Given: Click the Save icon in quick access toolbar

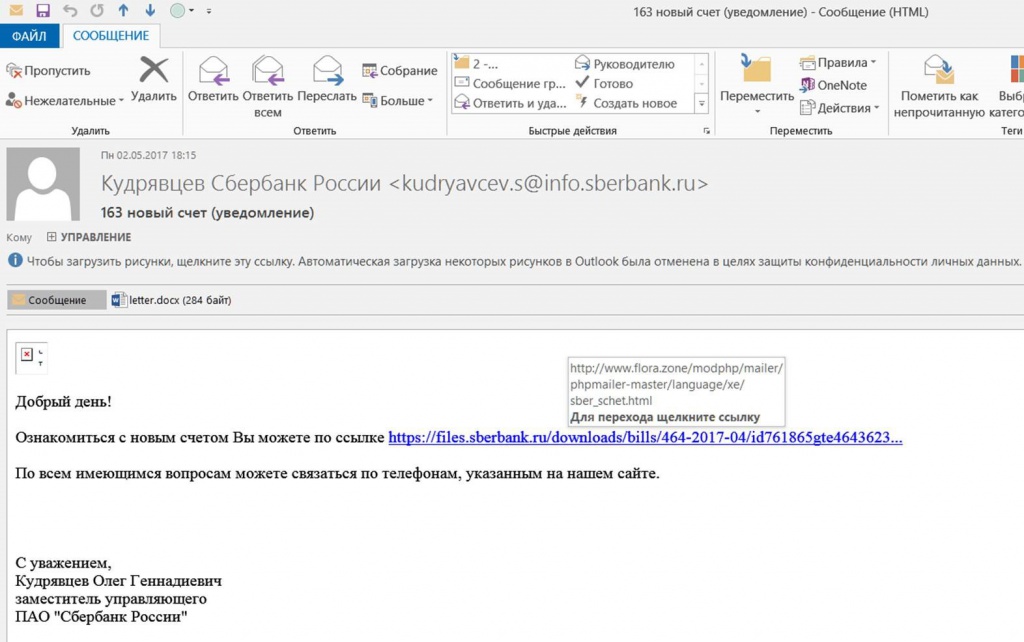Looking at the screenshot, I should point(43,10).
